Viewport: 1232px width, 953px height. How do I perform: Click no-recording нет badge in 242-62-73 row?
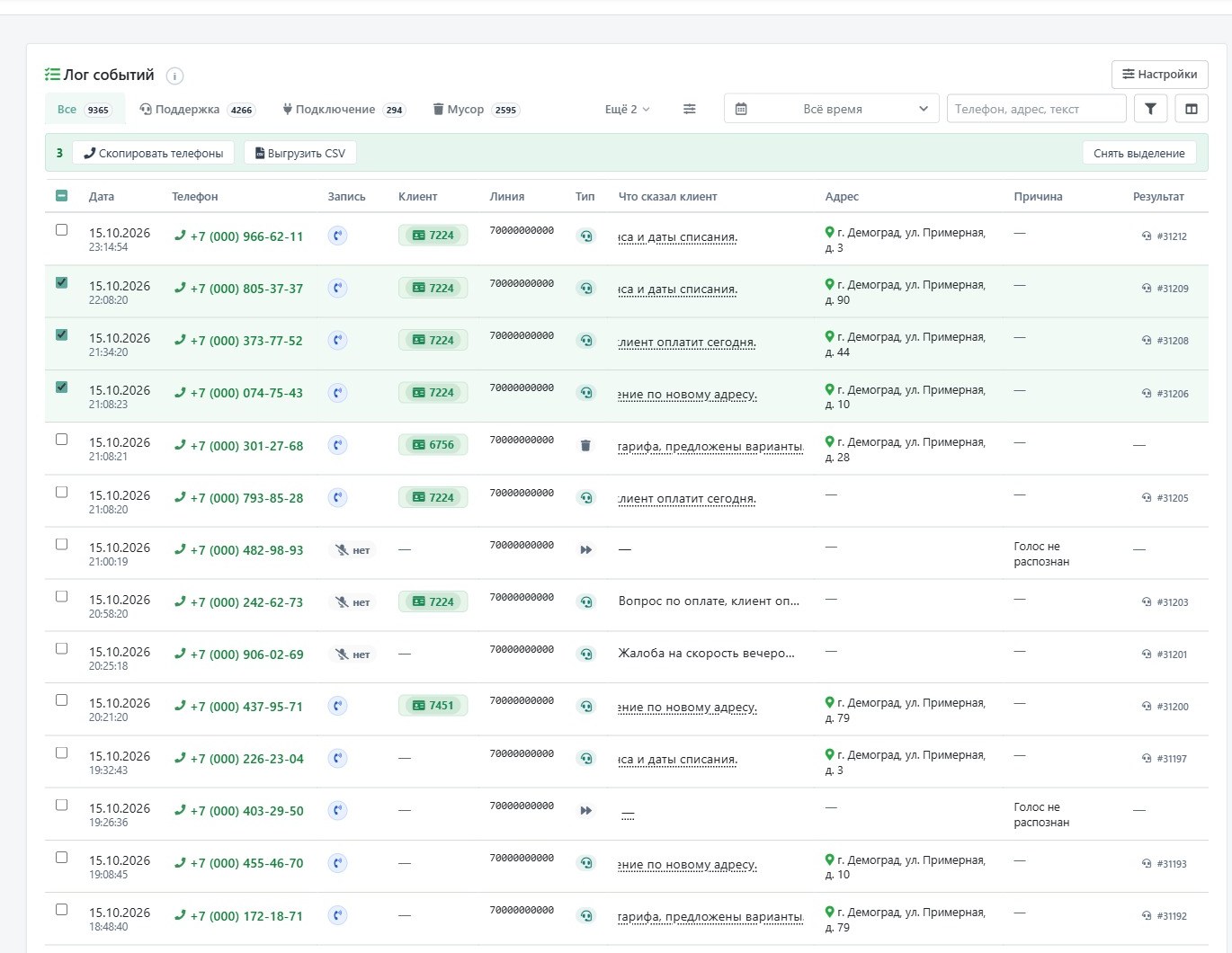[x=353, y=602]
